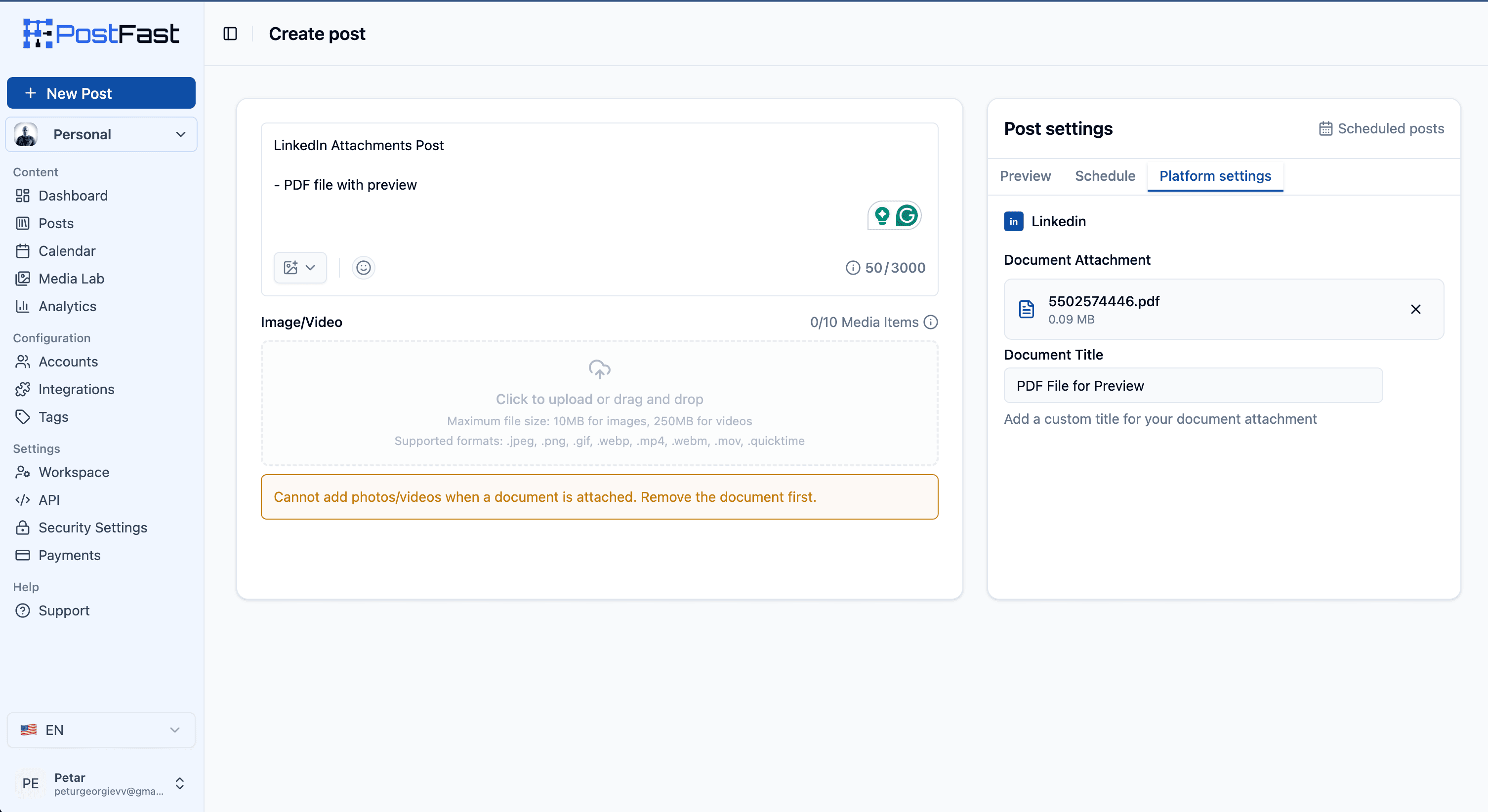
Task: Click the info icon next to character count
Action: pyautogui.click(x=853, y=267)
